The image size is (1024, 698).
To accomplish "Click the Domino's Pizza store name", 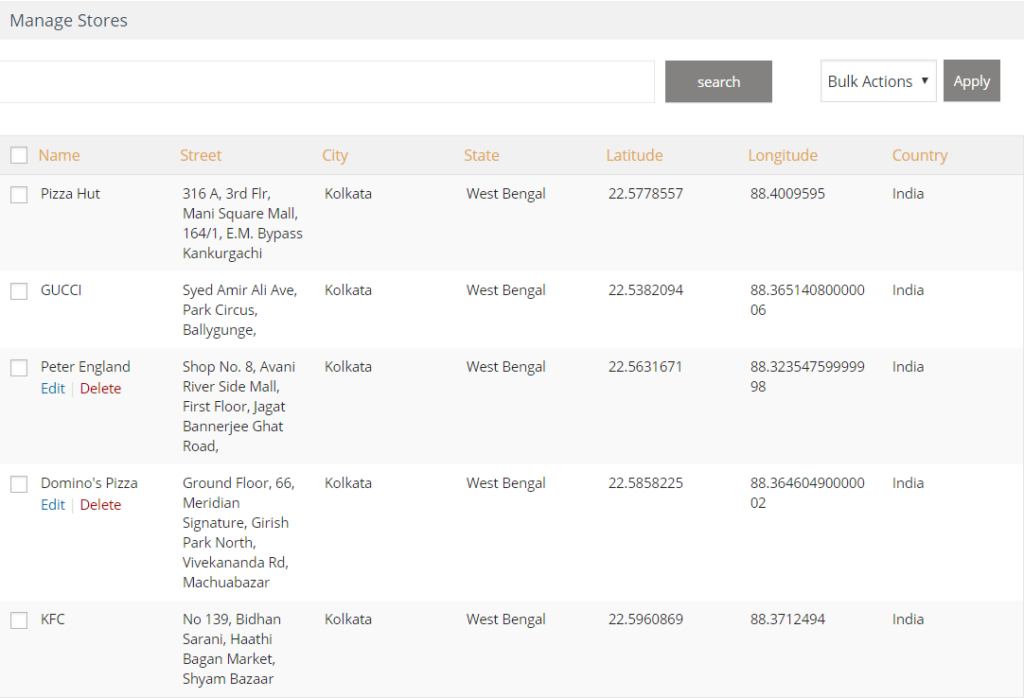I will click(x=89, y=483).
